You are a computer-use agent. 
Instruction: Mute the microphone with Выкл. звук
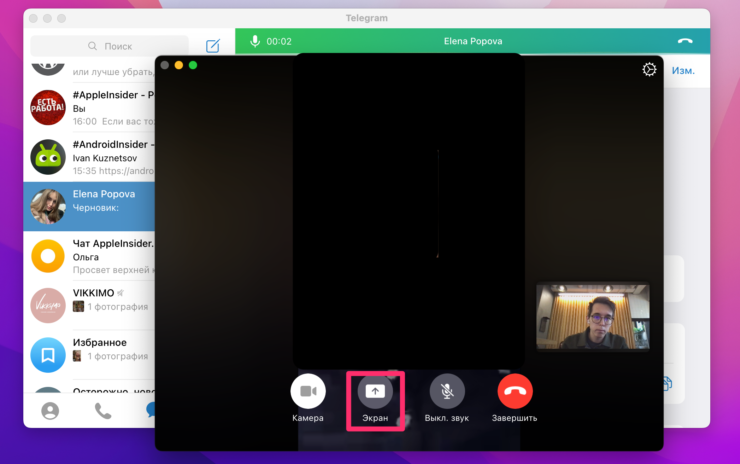click(447, 391)
